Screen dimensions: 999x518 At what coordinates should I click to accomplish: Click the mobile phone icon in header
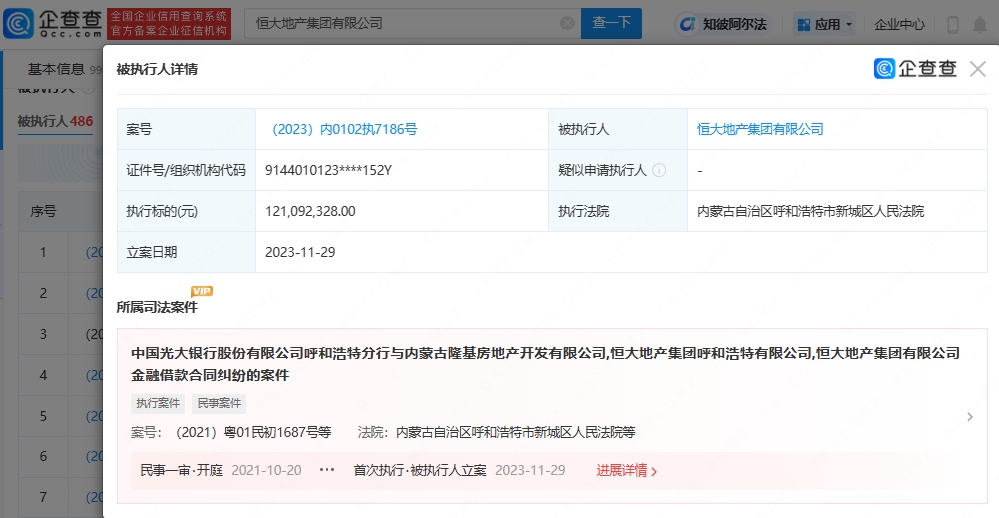(952, 24)
